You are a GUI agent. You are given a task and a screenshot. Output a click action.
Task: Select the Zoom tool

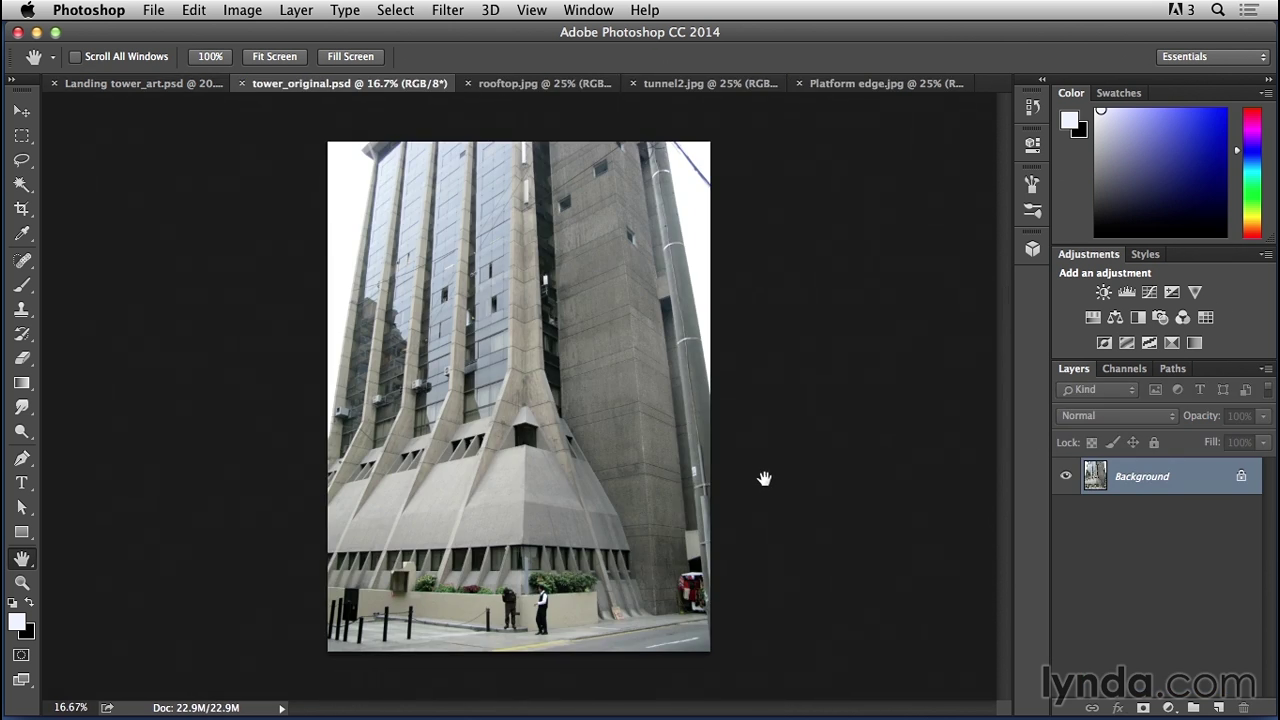(22, 583)
